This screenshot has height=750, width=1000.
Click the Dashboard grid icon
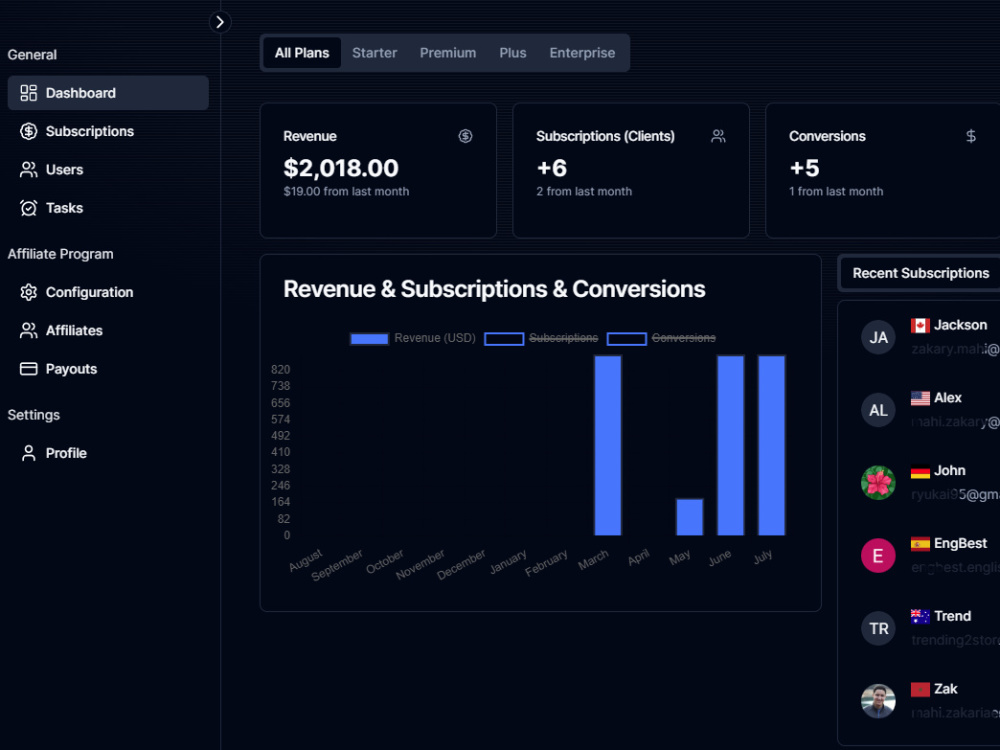pos(29,93)
